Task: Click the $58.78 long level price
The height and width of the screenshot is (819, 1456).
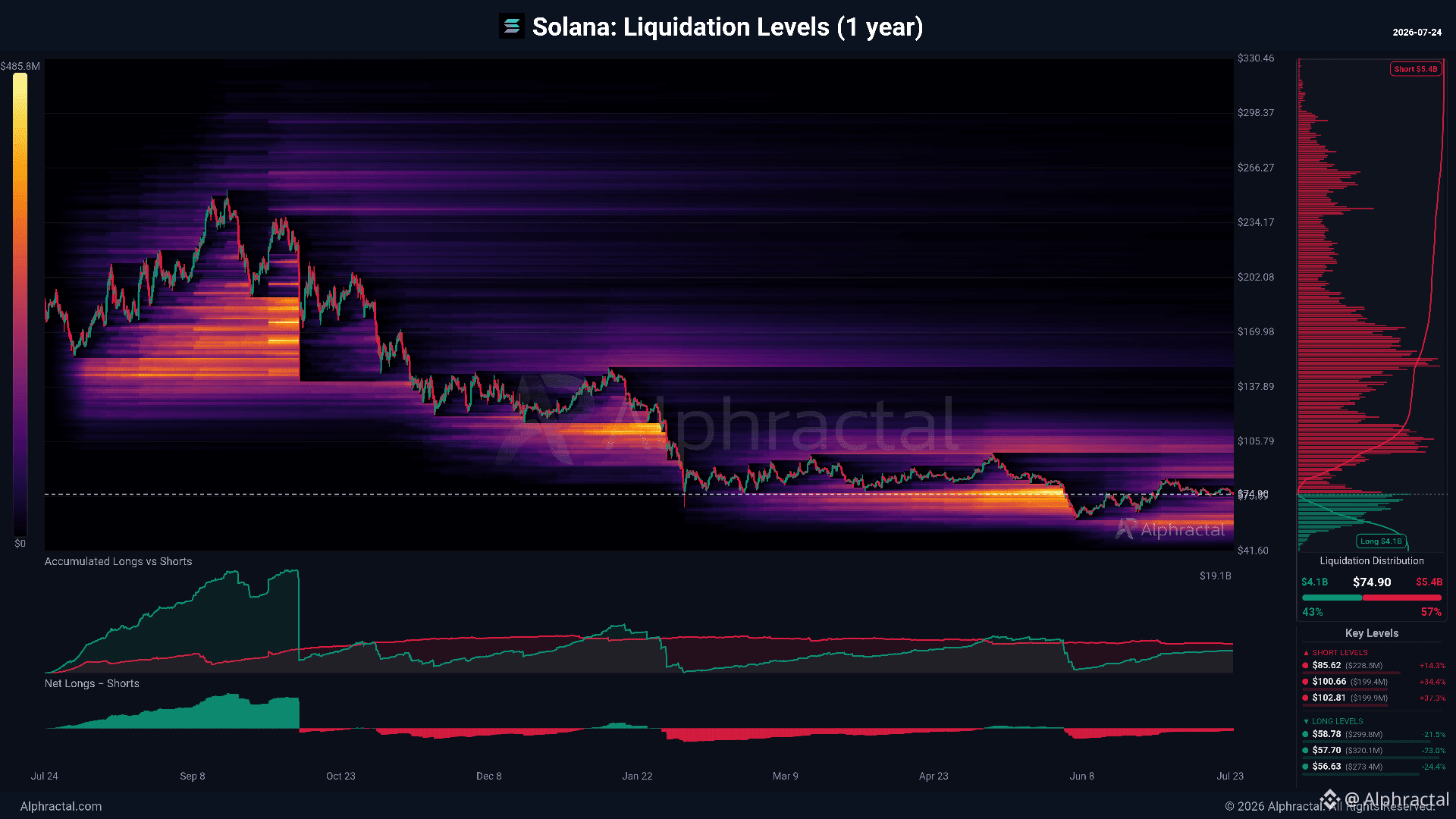Action: tap(1327, 734)
